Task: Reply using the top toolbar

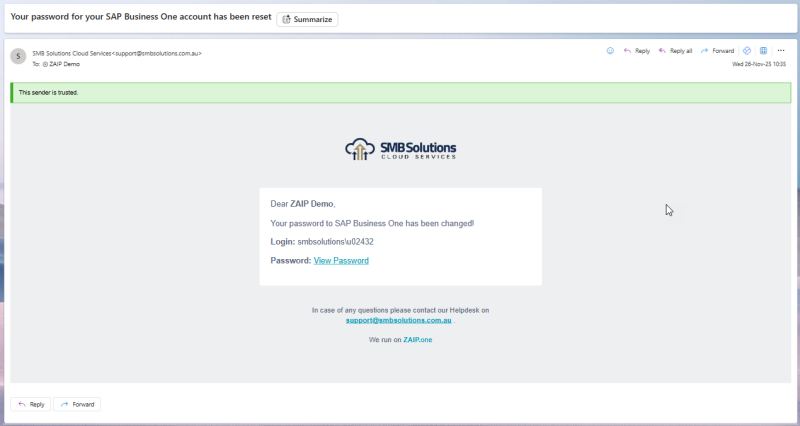Action: point(636,50)
